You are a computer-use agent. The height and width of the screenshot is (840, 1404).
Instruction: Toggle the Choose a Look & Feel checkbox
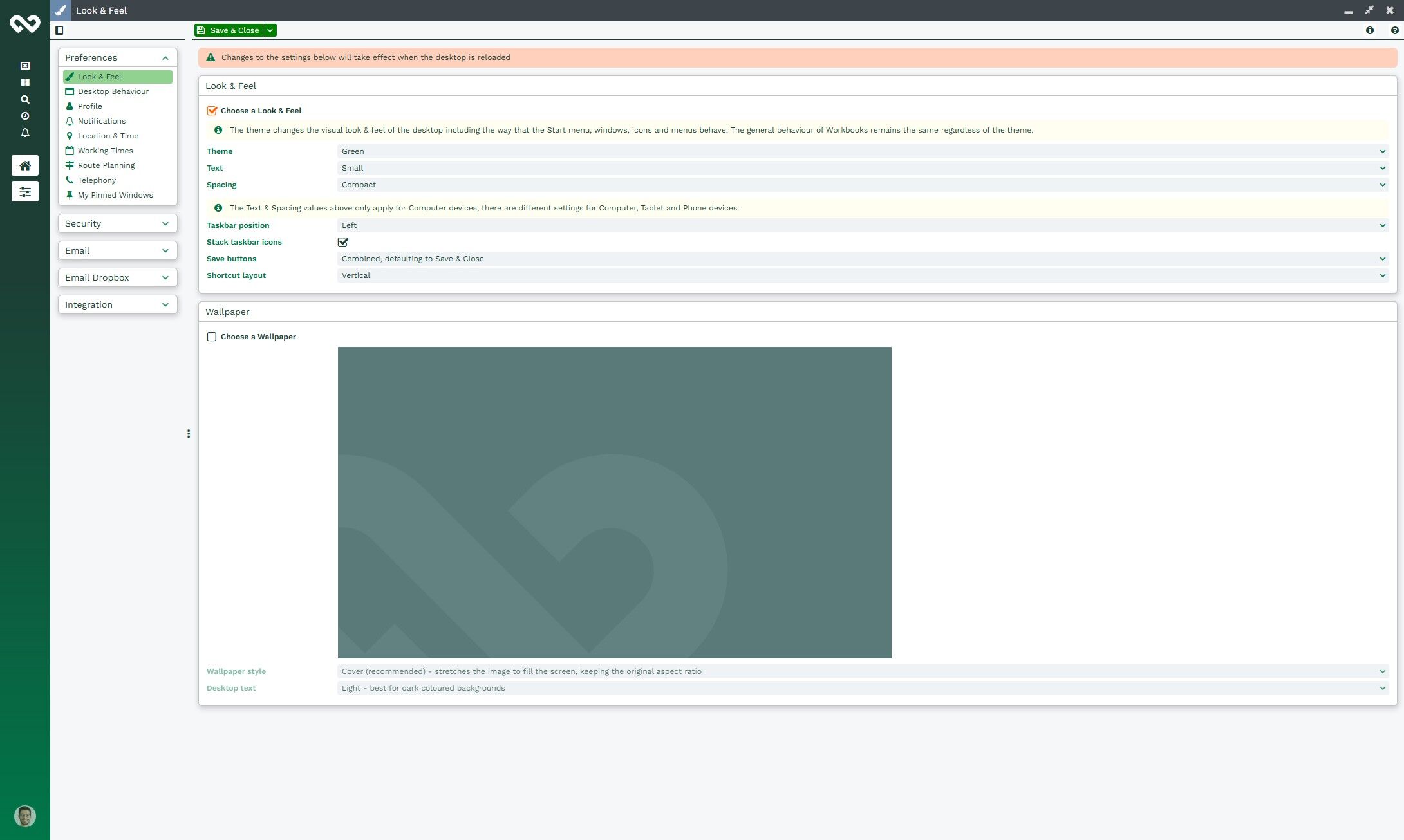click(x=212, y=111)
